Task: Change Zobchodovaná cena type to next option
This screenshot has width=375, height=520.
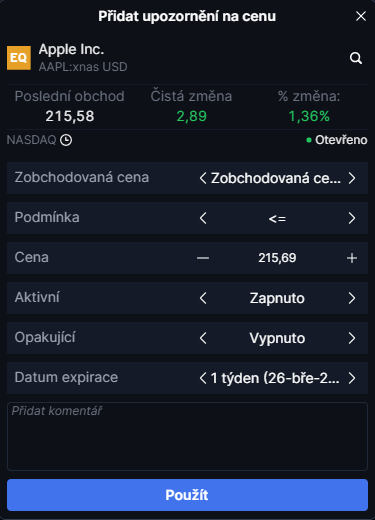Action: [352, 178]
